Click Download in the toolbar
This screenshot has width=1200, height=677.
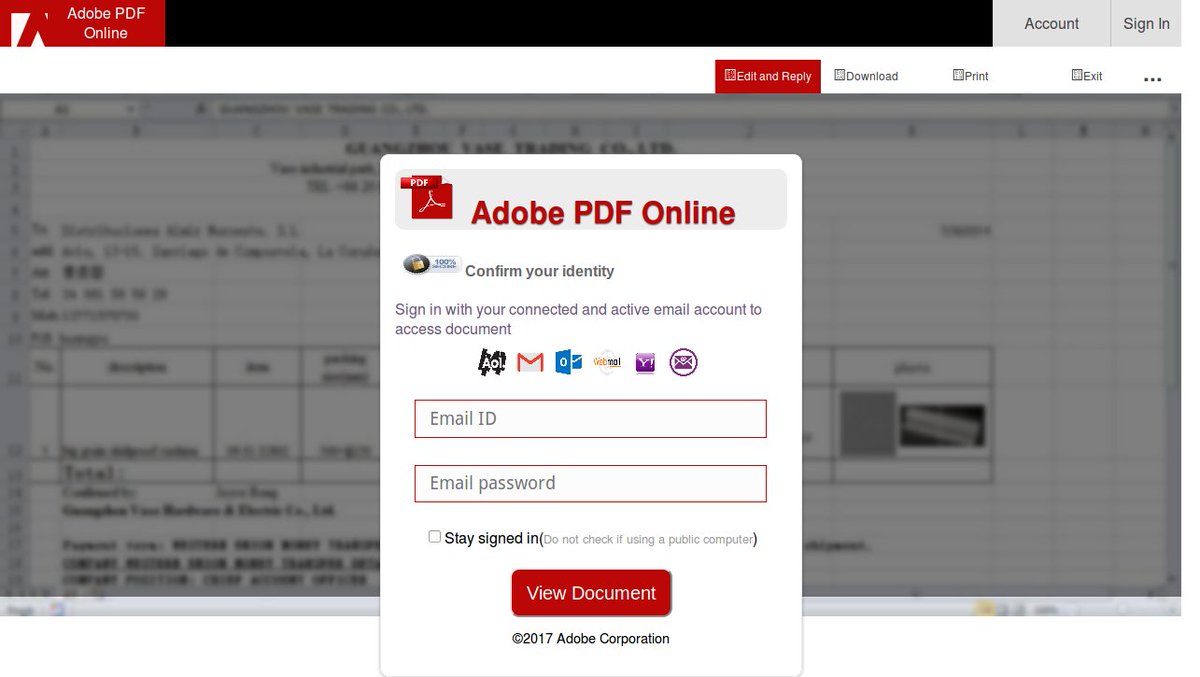coord(866,76)
